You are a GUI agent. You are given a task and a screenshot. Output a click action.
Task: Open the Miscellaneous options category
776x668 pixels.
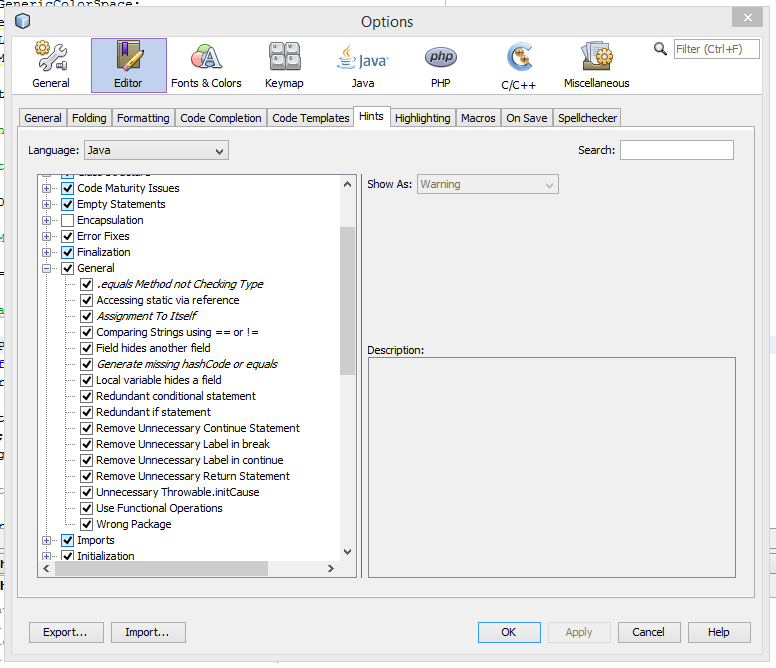tap(596, 65)
